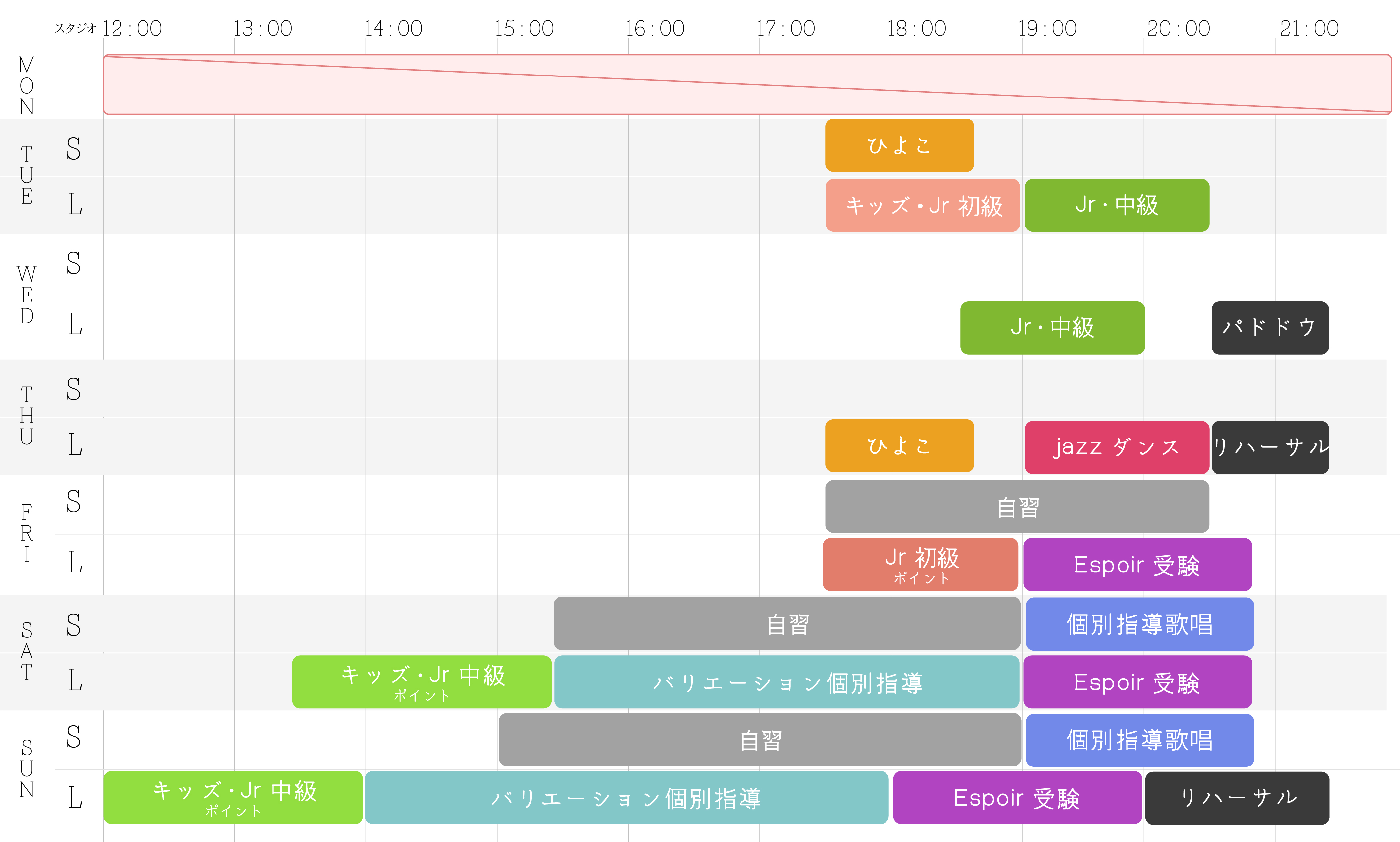Screen dimensions: 1400x842
Task: Click Tuesday's L studio label
Action: point(75,204)
